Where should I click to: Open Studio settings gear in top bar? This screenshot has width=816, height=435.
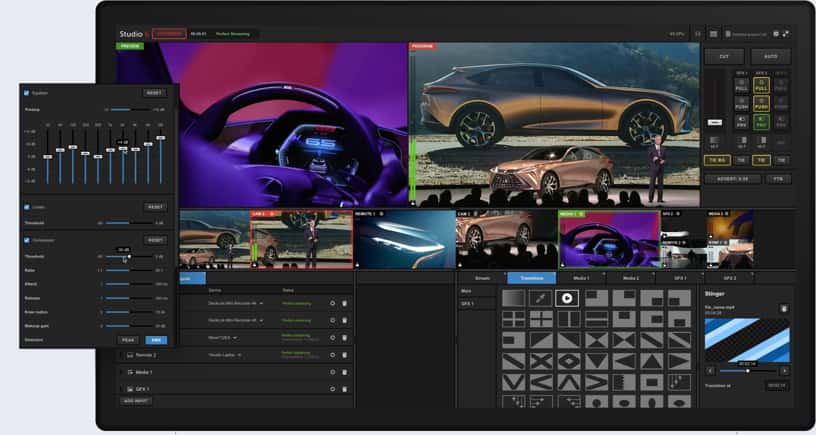776,34
